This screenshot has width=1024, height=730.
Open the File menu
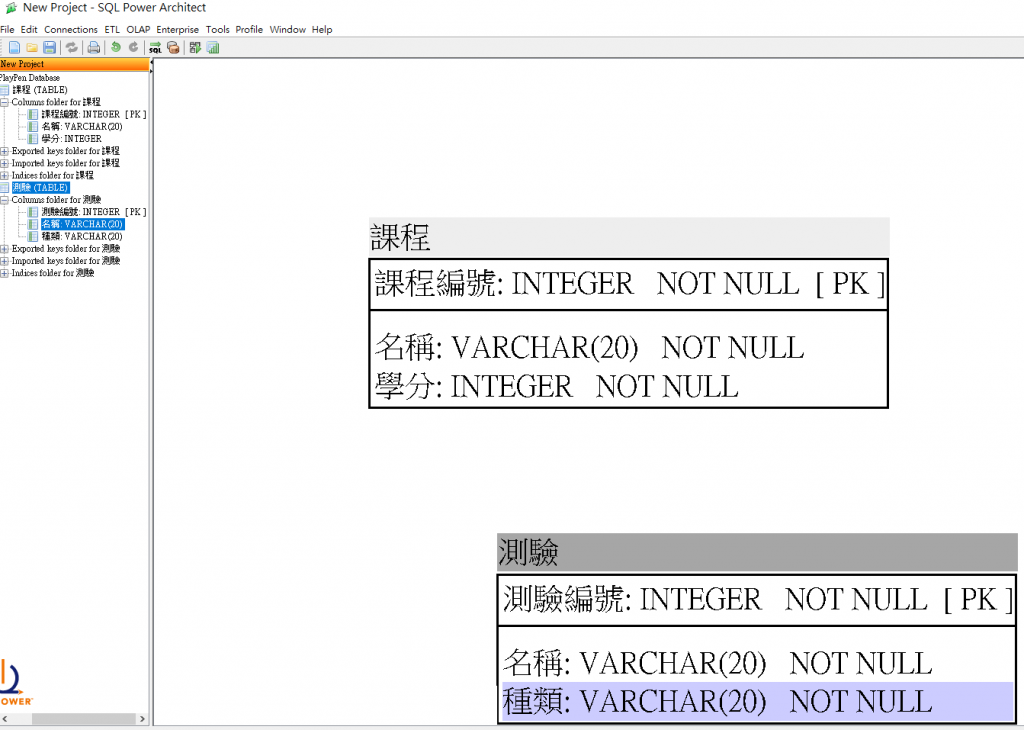point(7,29)
